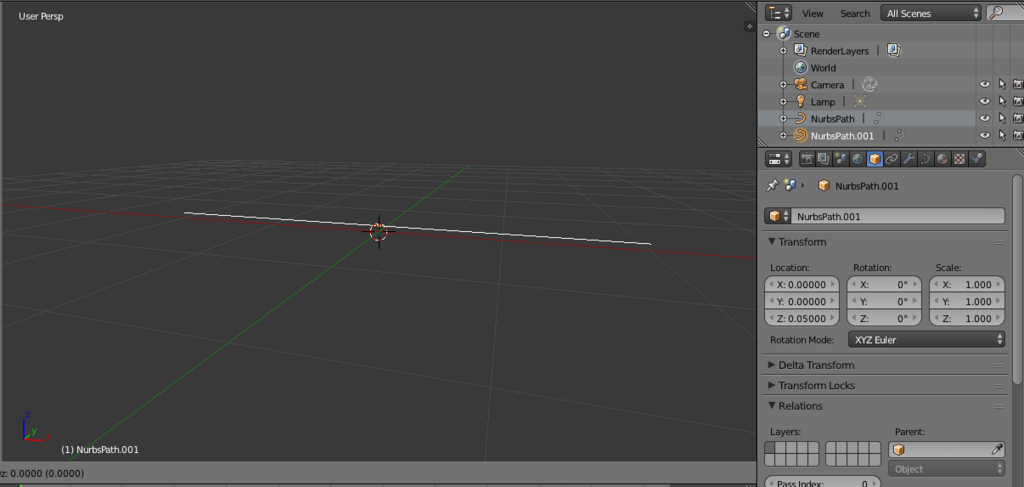Open the Modifiers wrench tab
The height and width of the screenshot is (487, 1024).
(909, 159)
